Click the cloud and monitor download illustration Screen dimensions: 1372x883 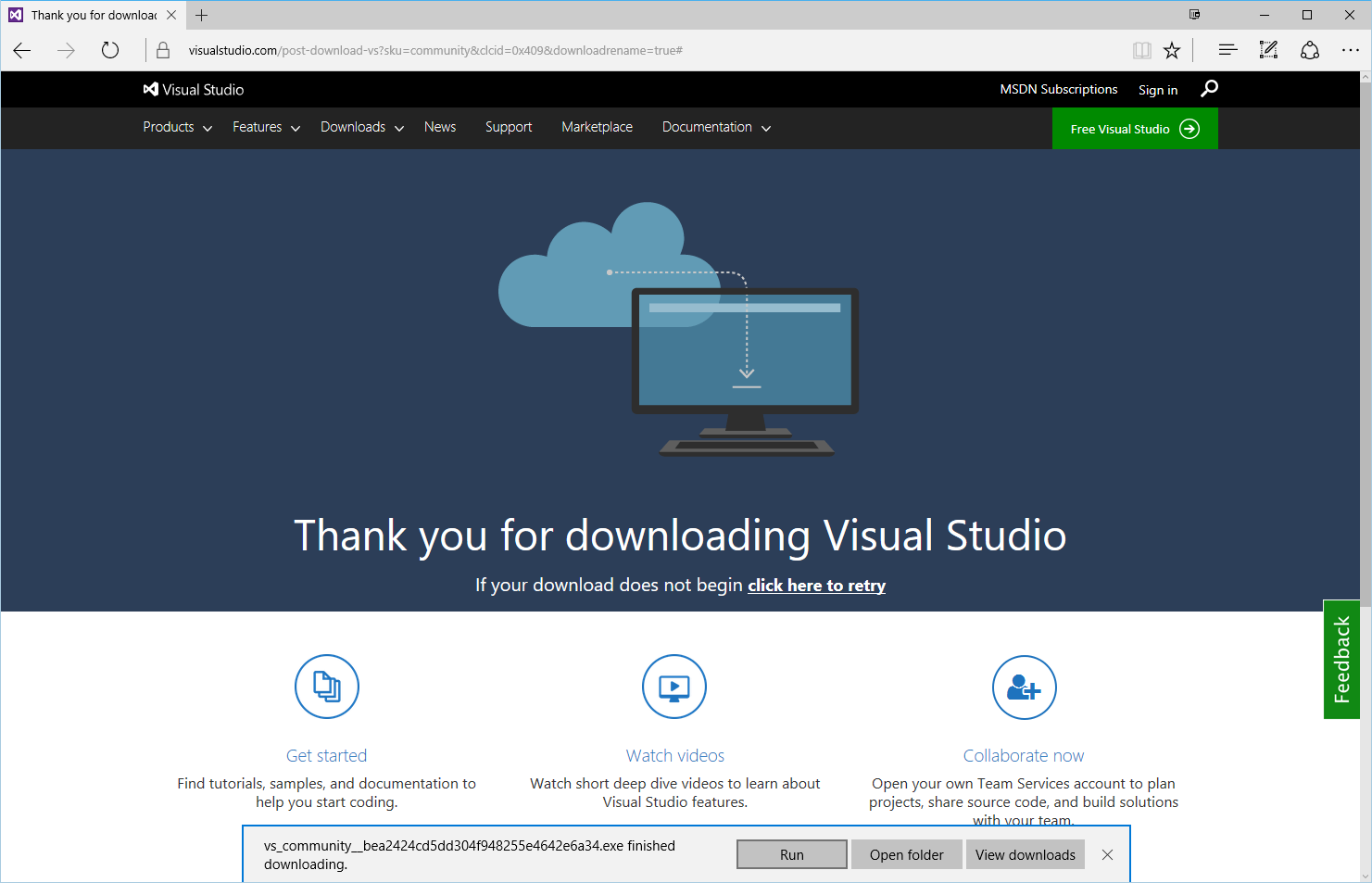pyautogui.click(x=679, y=329)
